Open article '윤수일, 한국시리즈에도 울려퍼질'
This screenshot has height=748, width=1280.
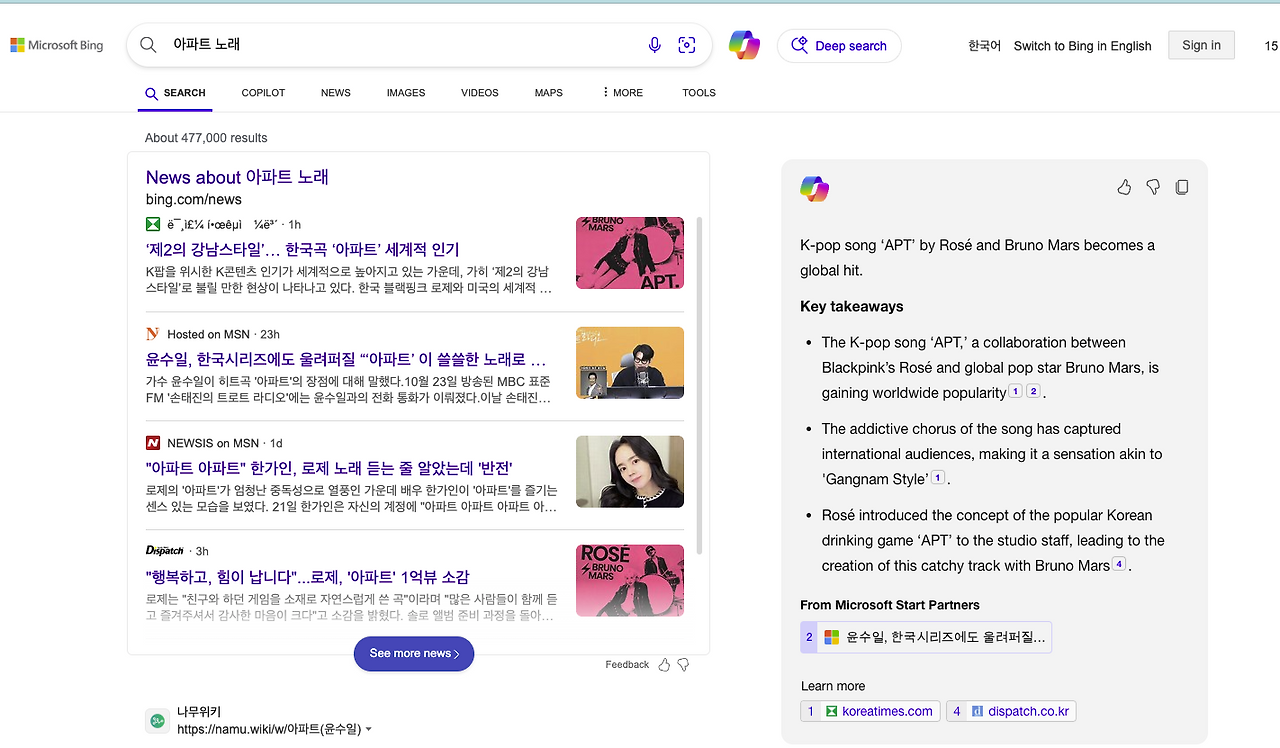[x=346, y=359]
